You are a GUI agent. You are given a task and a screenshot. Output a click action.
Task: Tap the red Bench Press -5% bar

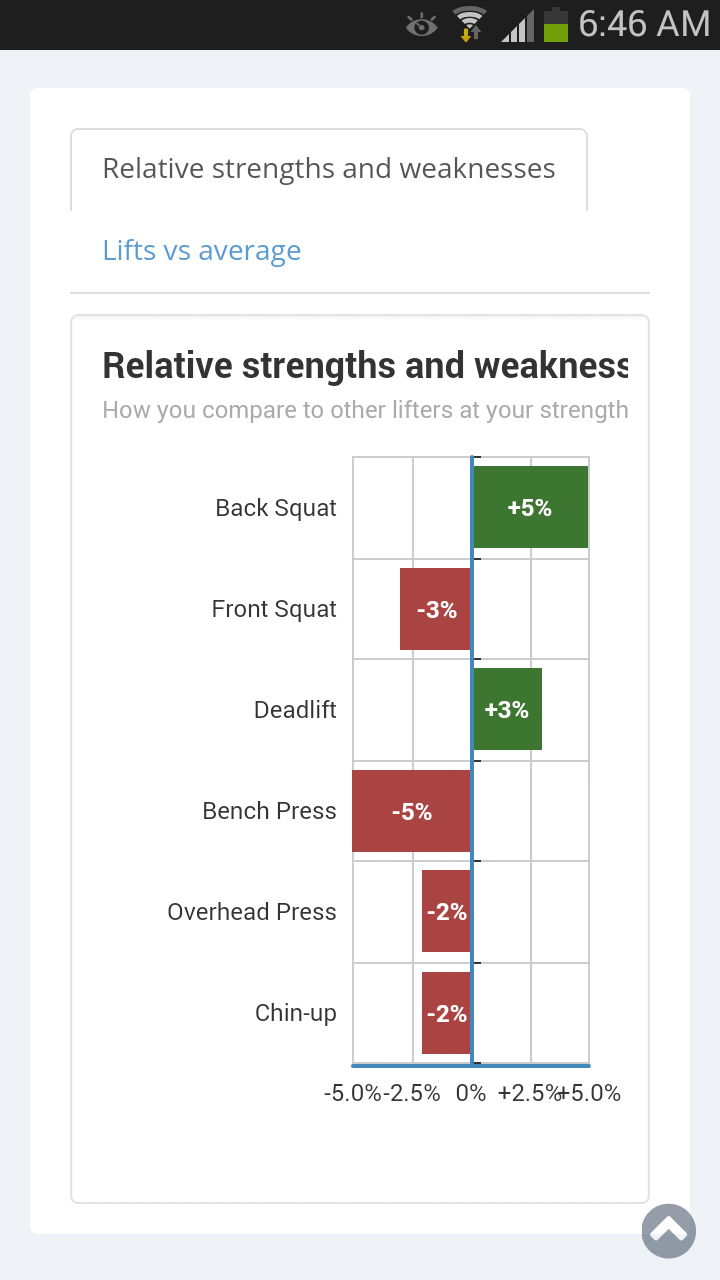411,811
